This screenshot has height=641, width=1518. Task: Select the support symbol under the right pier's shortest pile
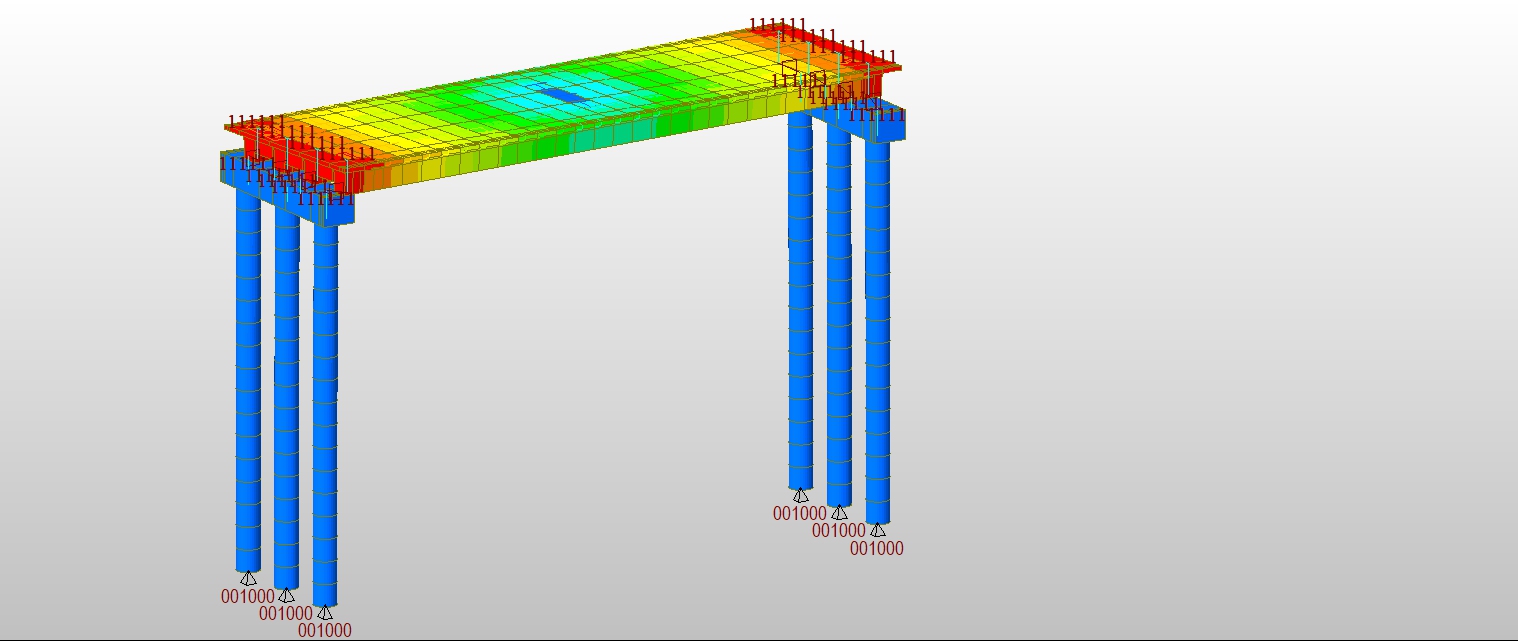coord(800,495)
